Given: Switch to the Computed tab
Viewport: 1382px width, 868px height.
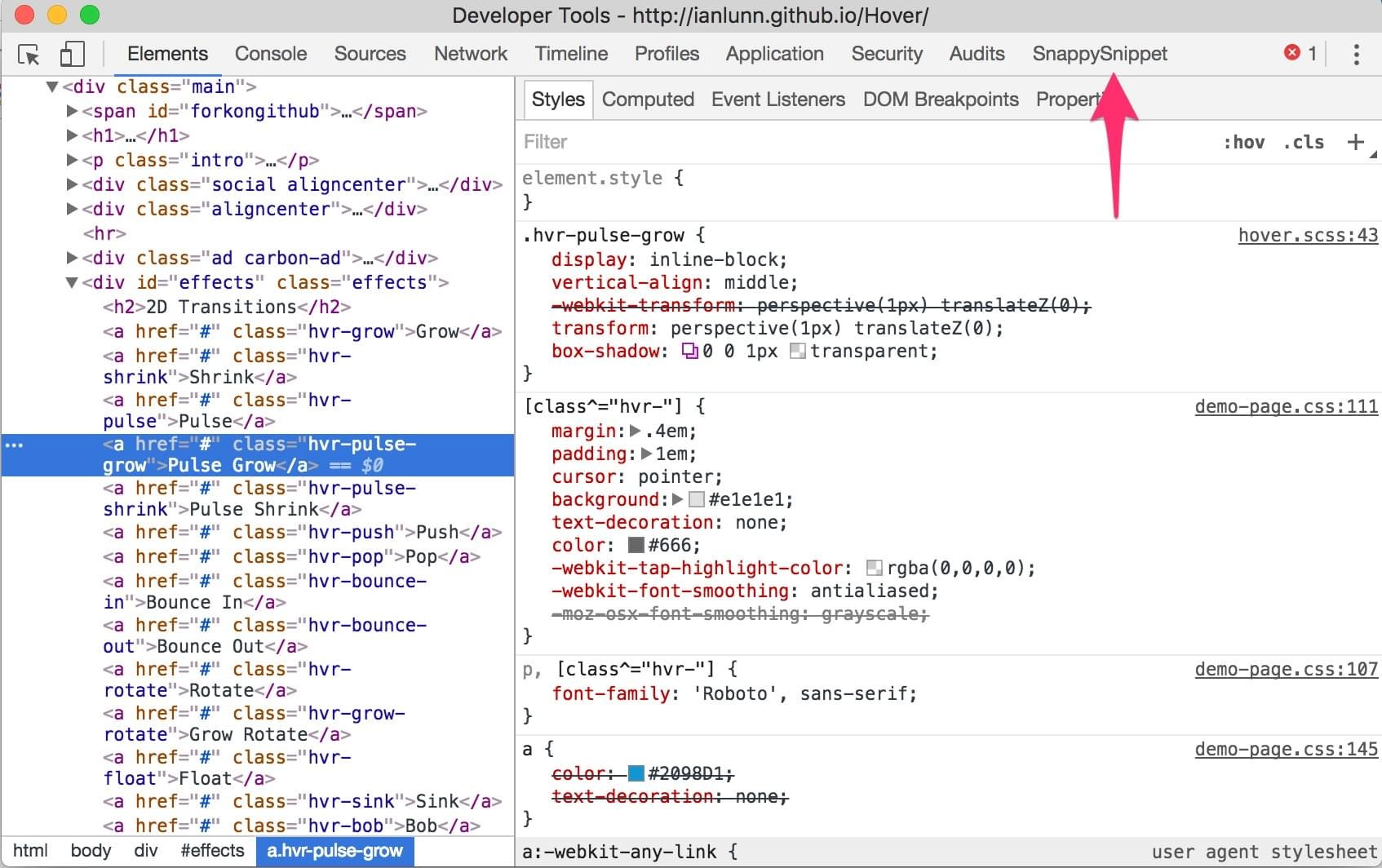Looking at the screenshot, I should pos(647,99).
